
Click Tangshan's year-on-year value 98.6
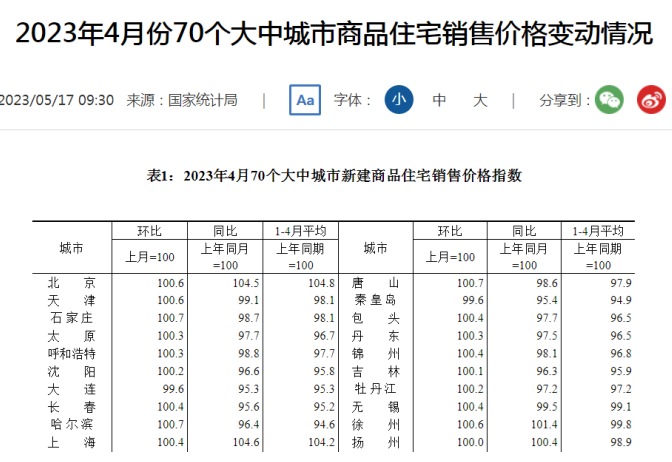point(547,283)
